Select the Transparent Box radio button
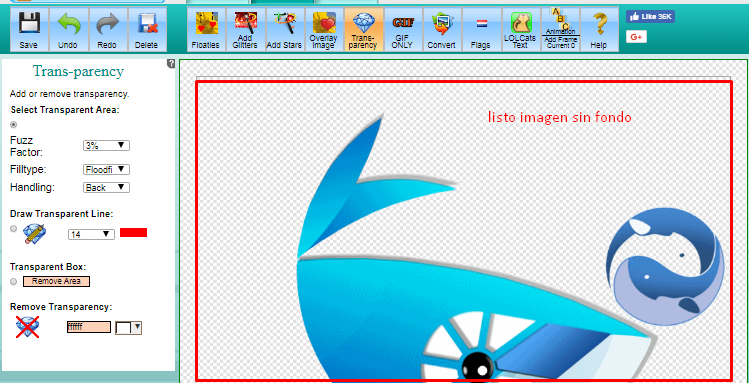This screenshot has height=383, width=749. [13, 281]
